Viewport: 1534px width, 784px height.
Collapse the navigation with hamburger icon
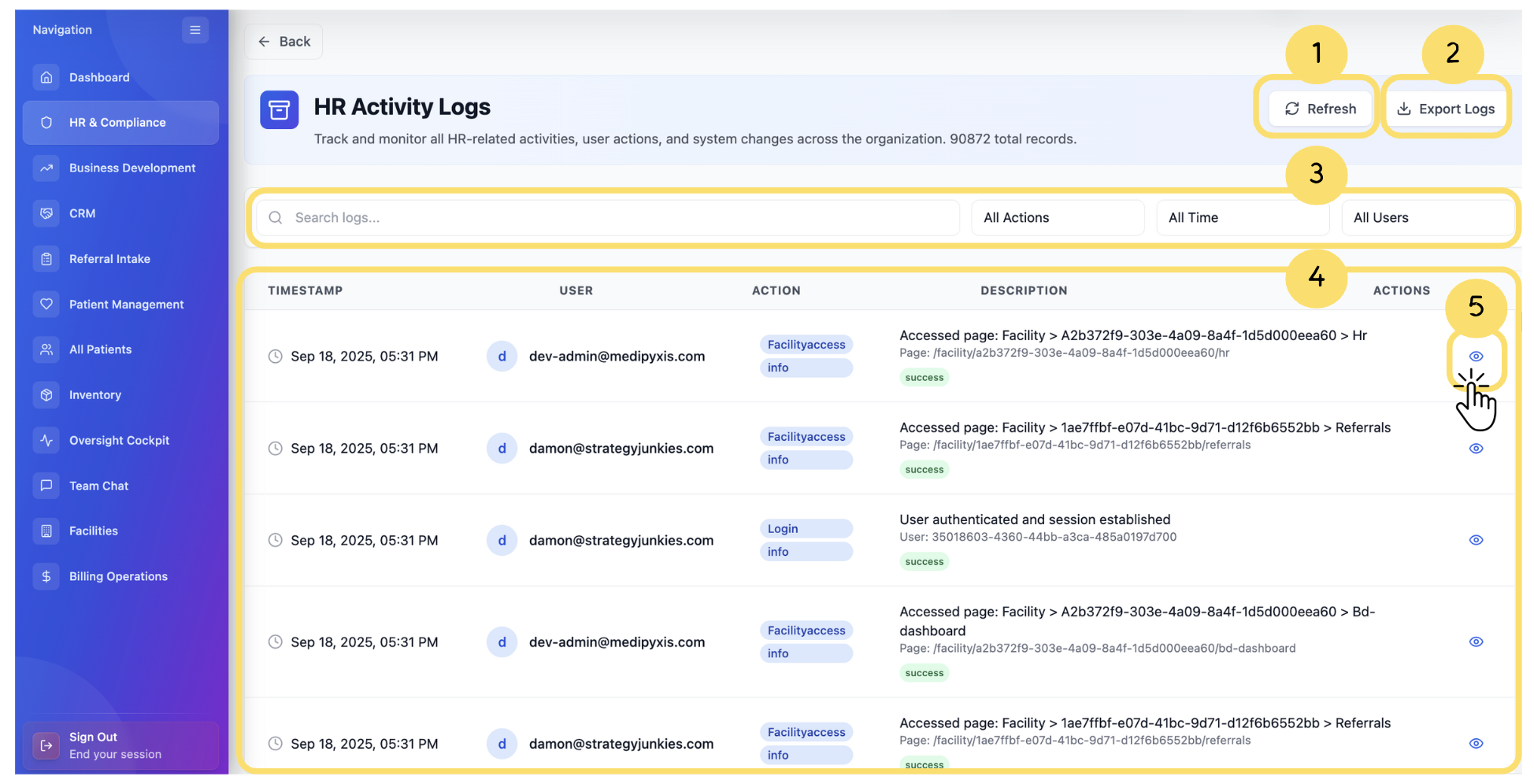pos(195,30)
